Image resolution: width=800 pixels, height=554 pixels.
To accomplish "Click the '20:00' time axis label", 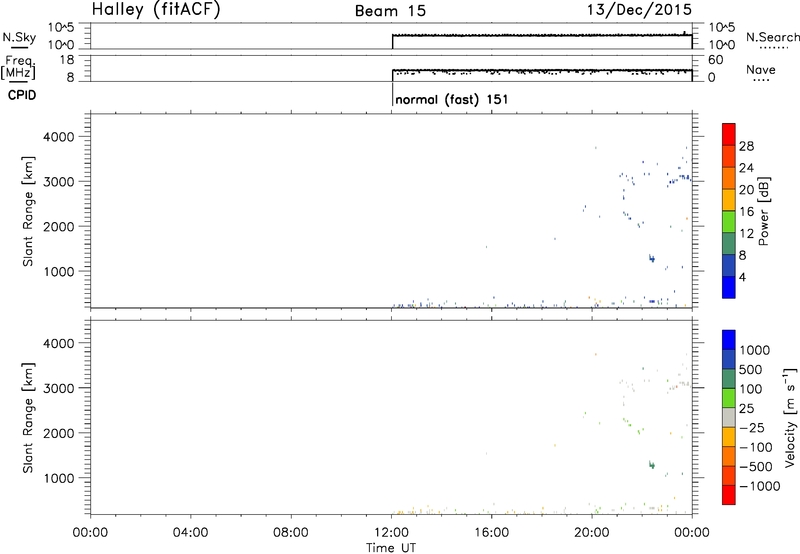I will 592,533.
